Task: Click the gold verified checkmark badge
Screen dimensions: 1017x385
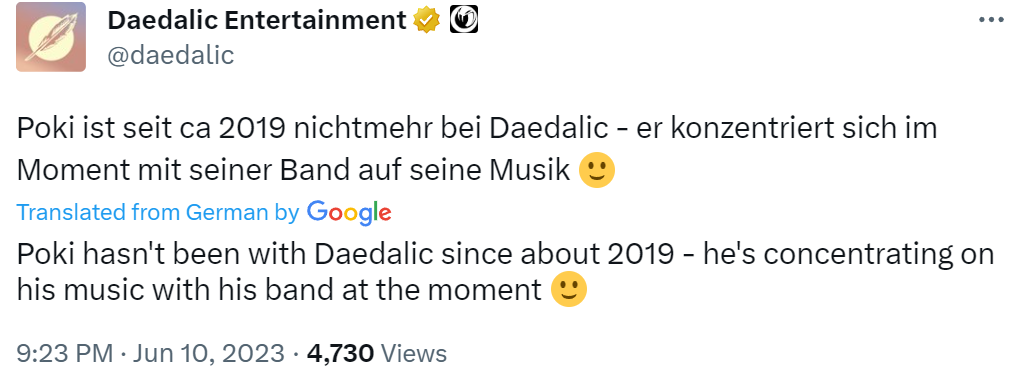Action: 427,20
